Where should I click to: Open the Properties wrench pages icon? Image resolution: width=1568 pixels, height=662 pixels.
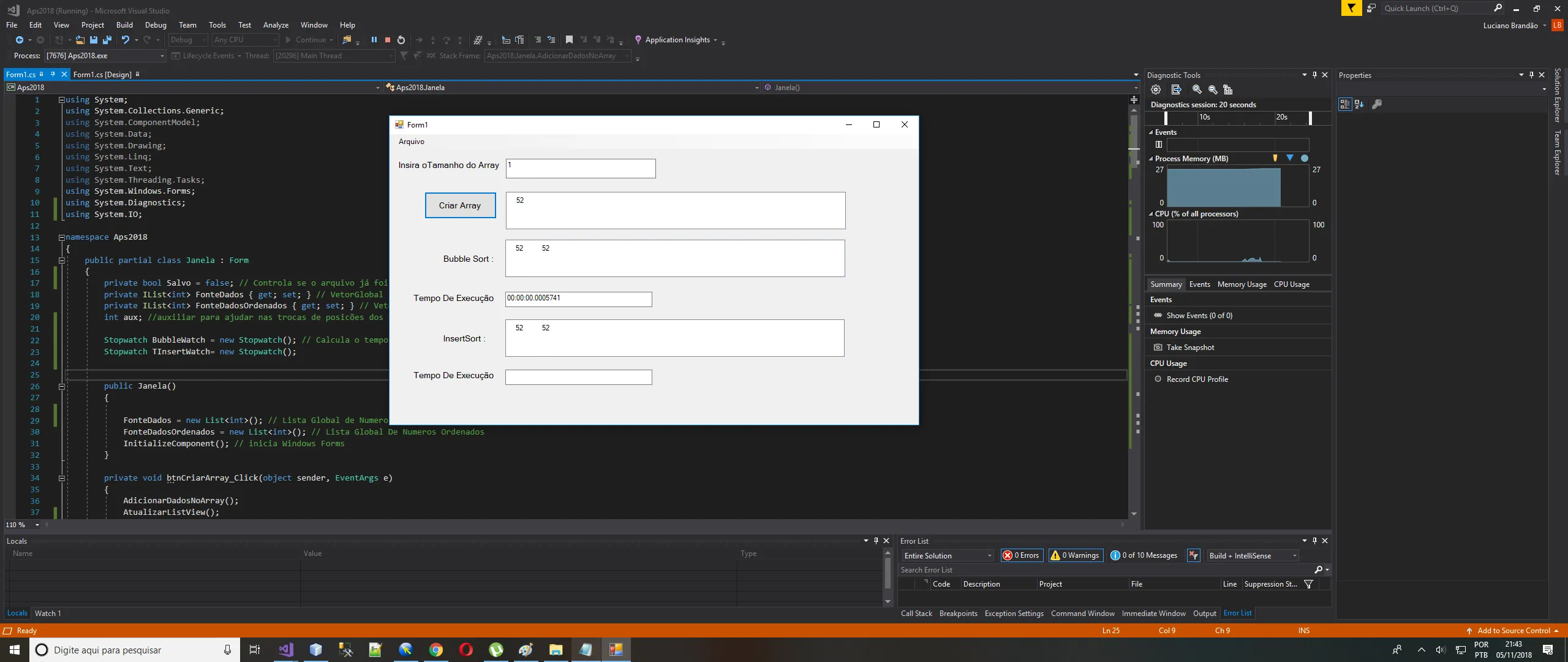click(1376, 104)
